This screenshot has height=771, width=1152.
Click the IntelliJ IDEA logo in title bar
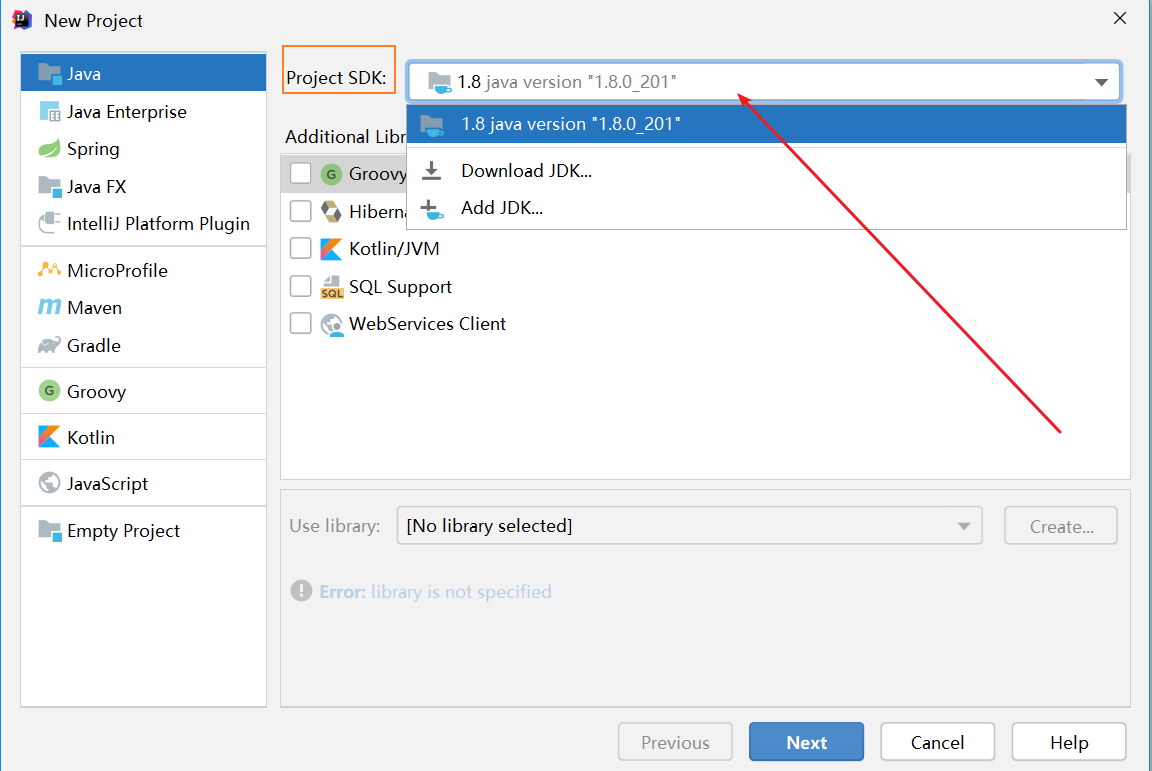click(22, 20)
